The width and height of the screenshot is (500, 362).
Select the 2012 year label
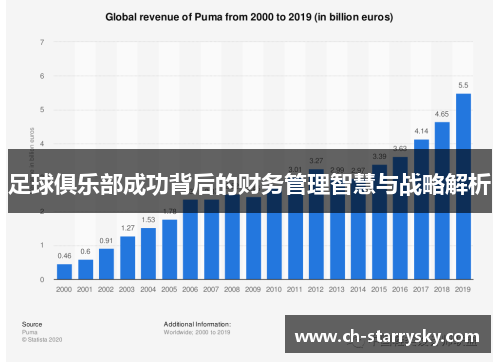click(316, 289)
